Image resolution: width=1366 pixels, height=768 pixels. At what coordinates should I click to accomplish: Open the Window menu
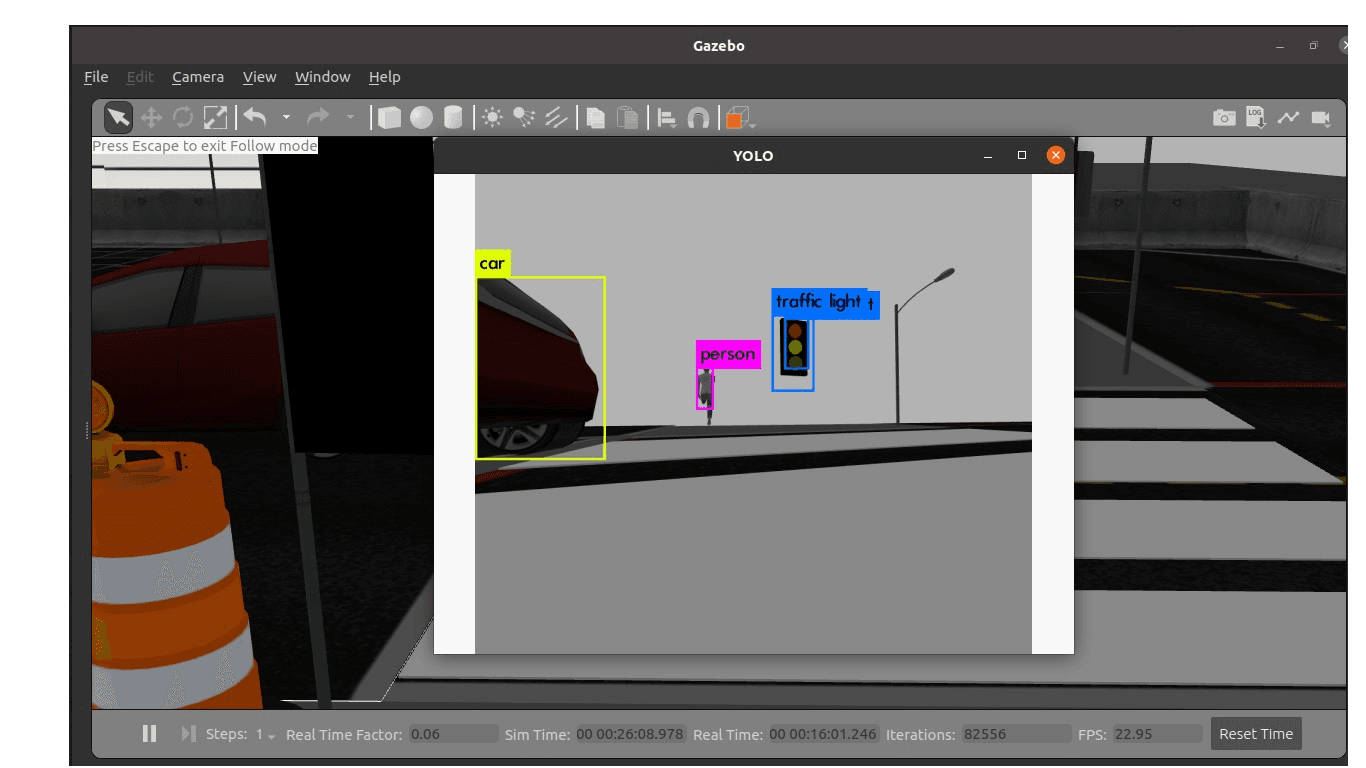tap(322, 77)
